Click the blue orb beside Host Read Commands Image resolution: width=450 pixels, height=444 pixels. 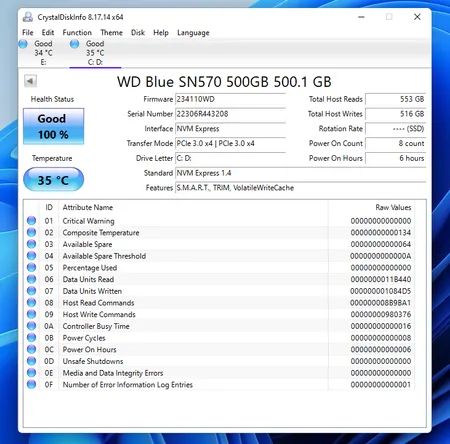click(31, 302)
